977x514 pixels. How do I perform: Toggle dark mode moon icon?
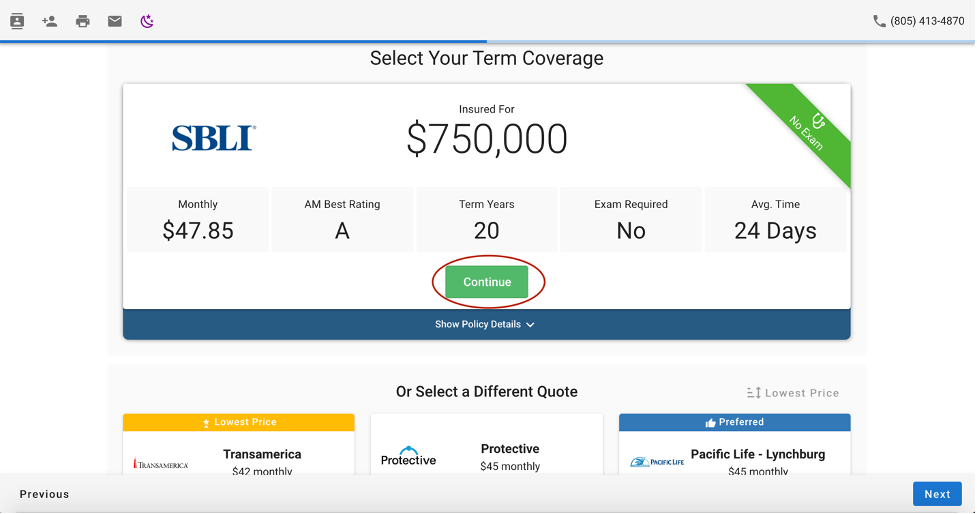click(x=147, y=21)
